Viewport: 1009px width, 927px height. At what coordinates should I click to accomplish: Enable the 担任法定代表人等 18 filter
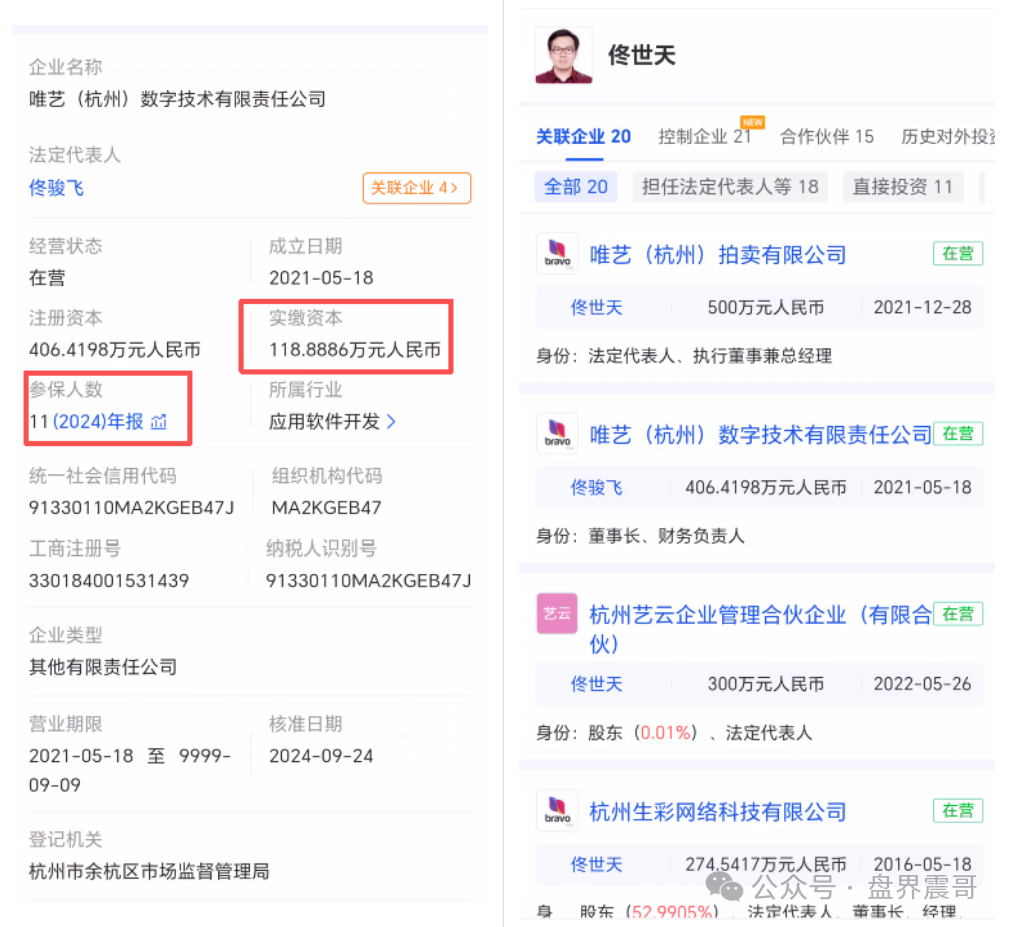click(x=730, y=186)
